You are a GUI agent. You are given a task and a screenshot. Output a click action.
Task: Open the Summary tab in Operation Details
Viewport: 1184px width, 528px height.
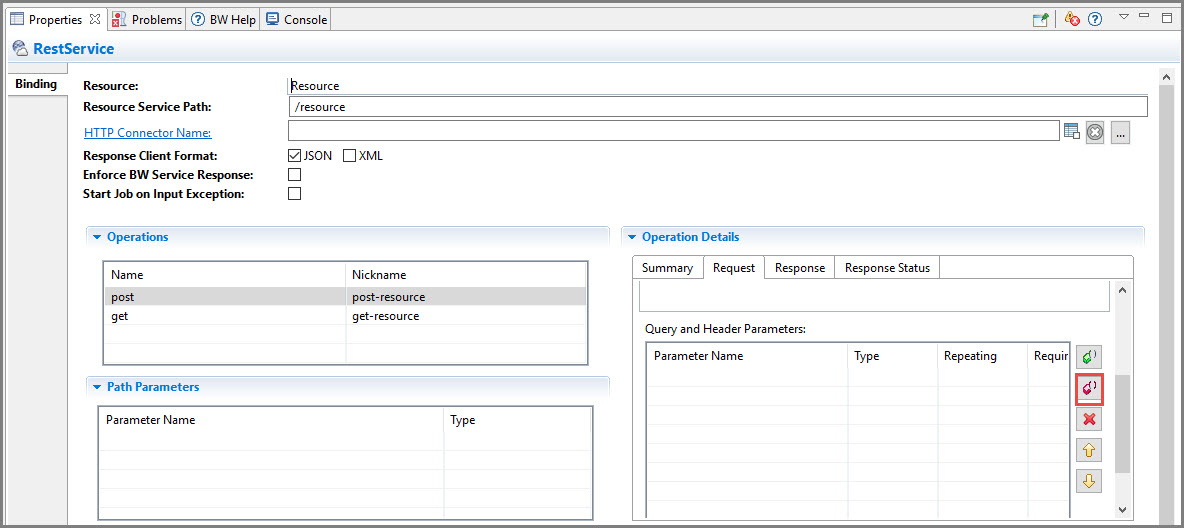click(x=668, y=268)
